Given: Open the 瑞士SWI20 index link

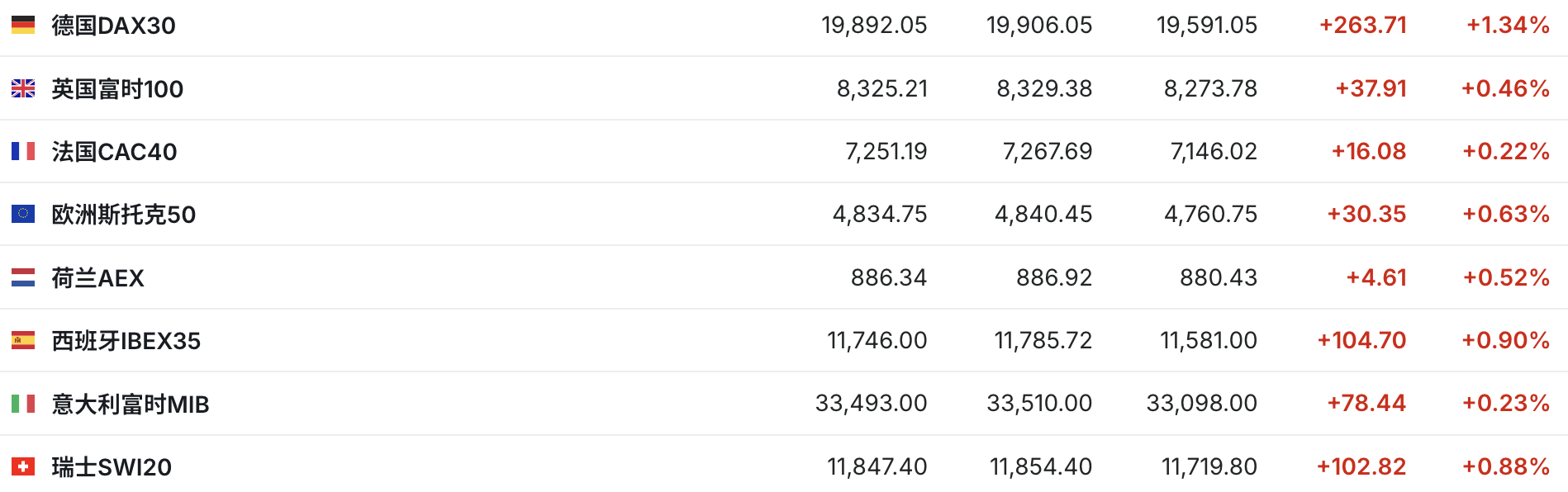Looking at the screenshot, I should [x=112, y=467].
